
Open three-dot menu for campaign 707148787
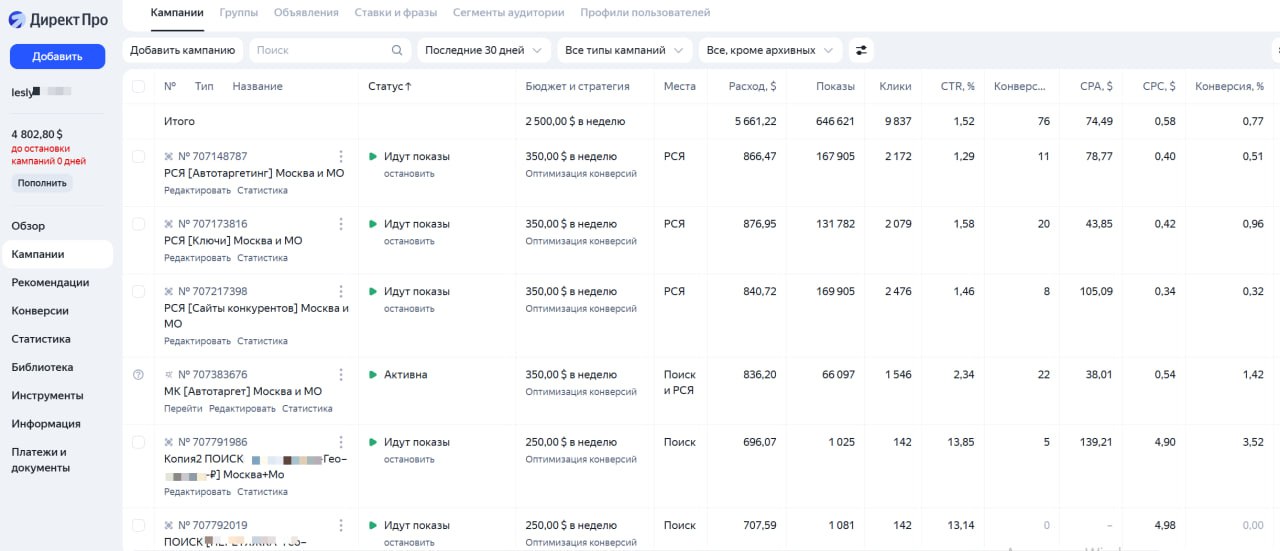(341, 157)
